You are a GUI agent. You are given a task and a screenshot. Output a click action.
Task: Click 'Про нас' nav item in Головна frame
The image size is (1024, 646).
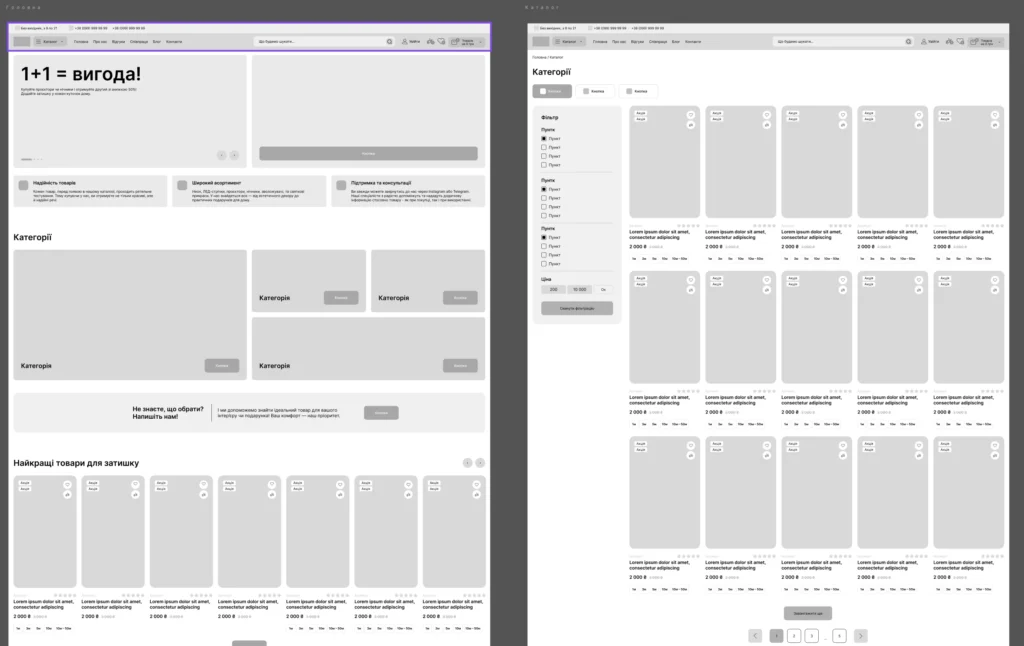[x=100, y=42]
